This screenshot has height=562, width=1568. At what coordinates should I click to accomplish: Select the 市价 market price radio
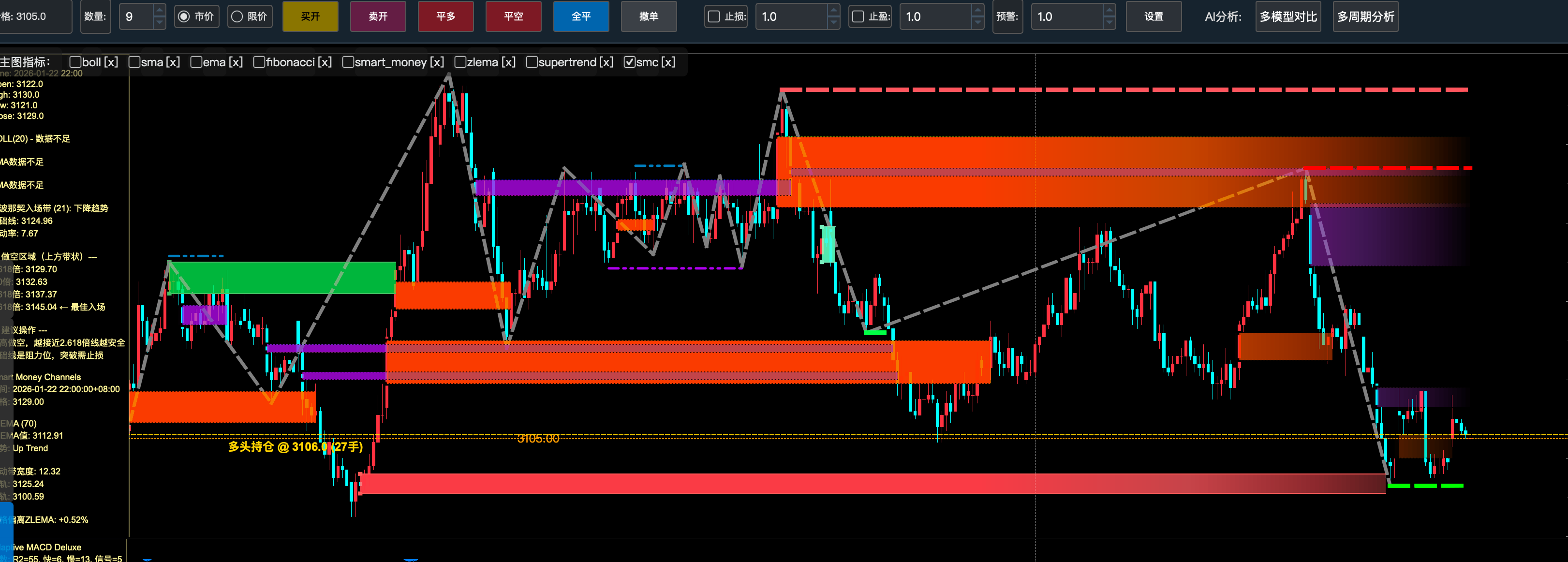183,16
